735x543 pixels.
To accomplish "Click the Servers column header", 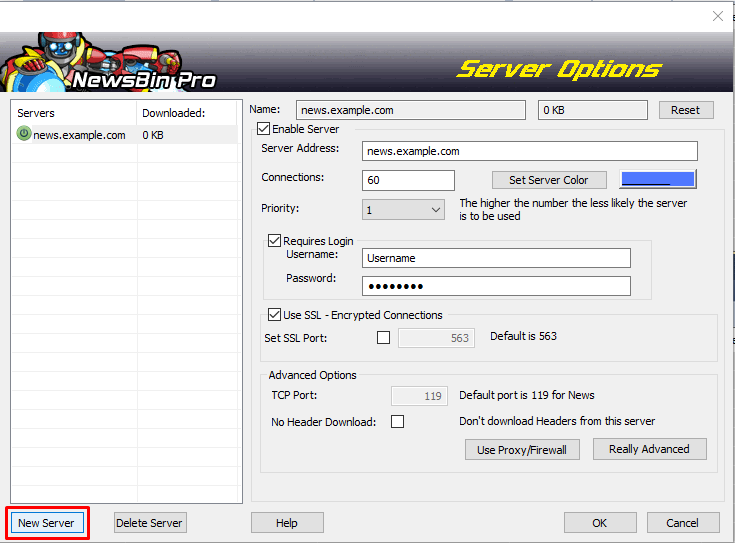I will coord(74,113).
